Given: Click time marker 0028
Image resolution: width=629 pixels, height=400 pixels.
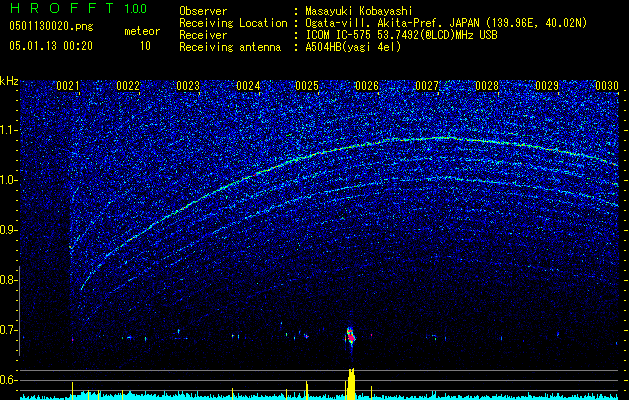Looking at the screenshot, I should (x=487, y=86).
